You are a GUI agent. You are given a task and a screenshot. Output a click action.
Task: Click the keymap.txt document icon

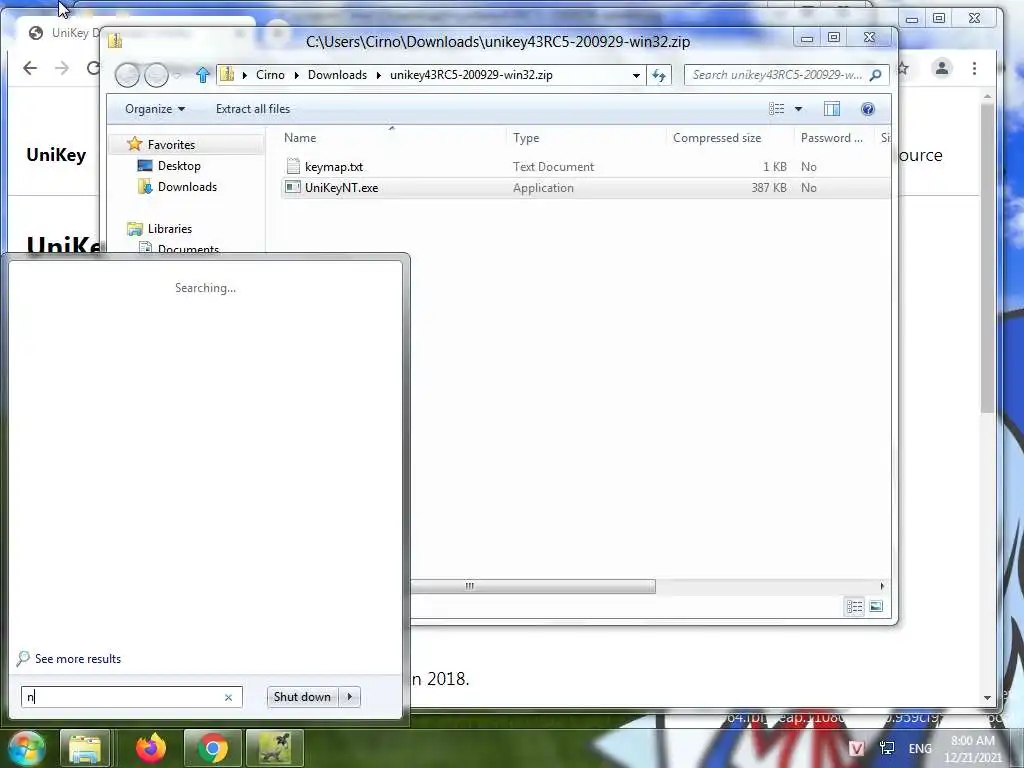[x=293, y=167]
